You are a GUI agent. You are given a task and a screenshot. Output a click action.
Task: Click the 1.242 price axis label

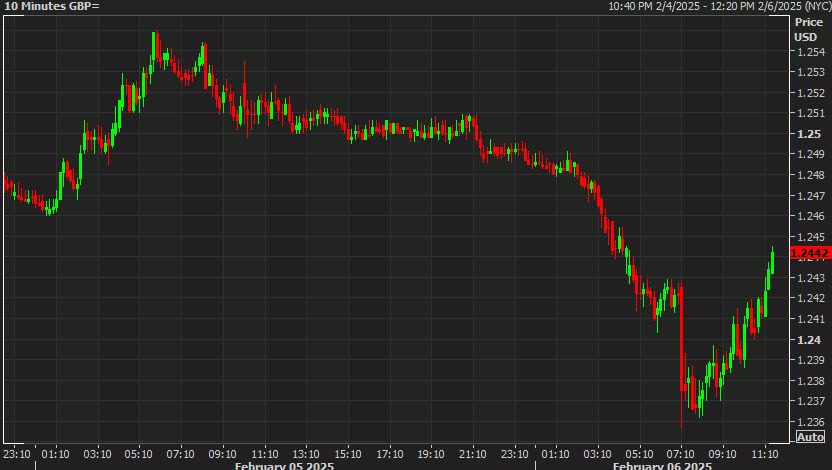click(x=811, y=298)
